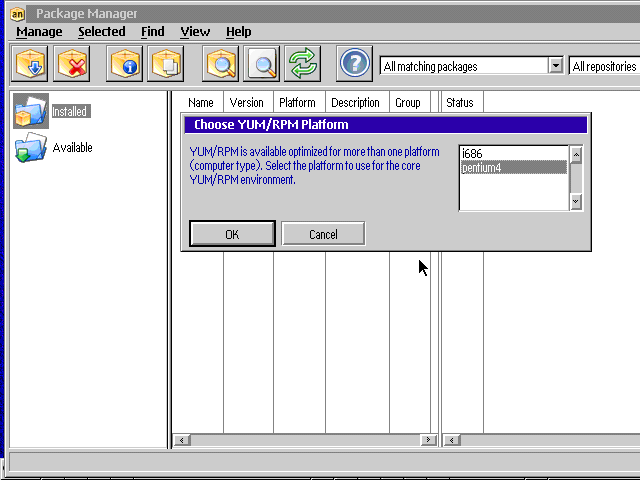Sort by the Description column header

click(x=355, y=102)
